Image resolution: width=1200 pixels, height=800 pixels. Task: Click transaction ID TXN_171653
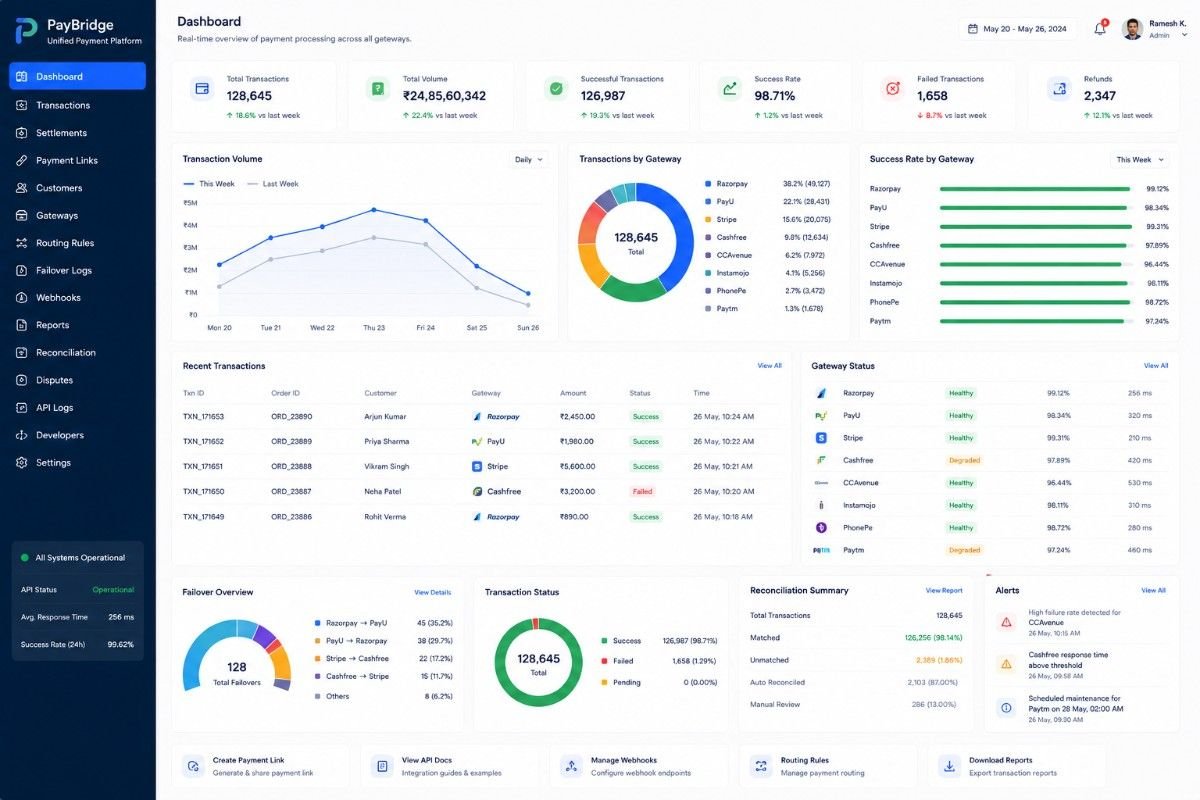[x=203, y=417]
